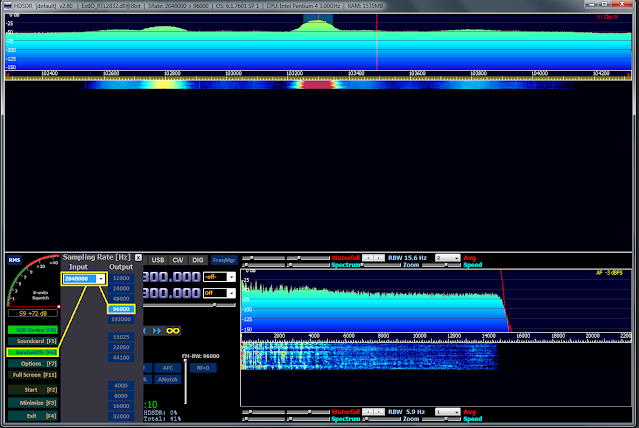Screen dimensions: 639x428
Task: Adjust first upper Spectrum slider
Action: tap(264, 265)
